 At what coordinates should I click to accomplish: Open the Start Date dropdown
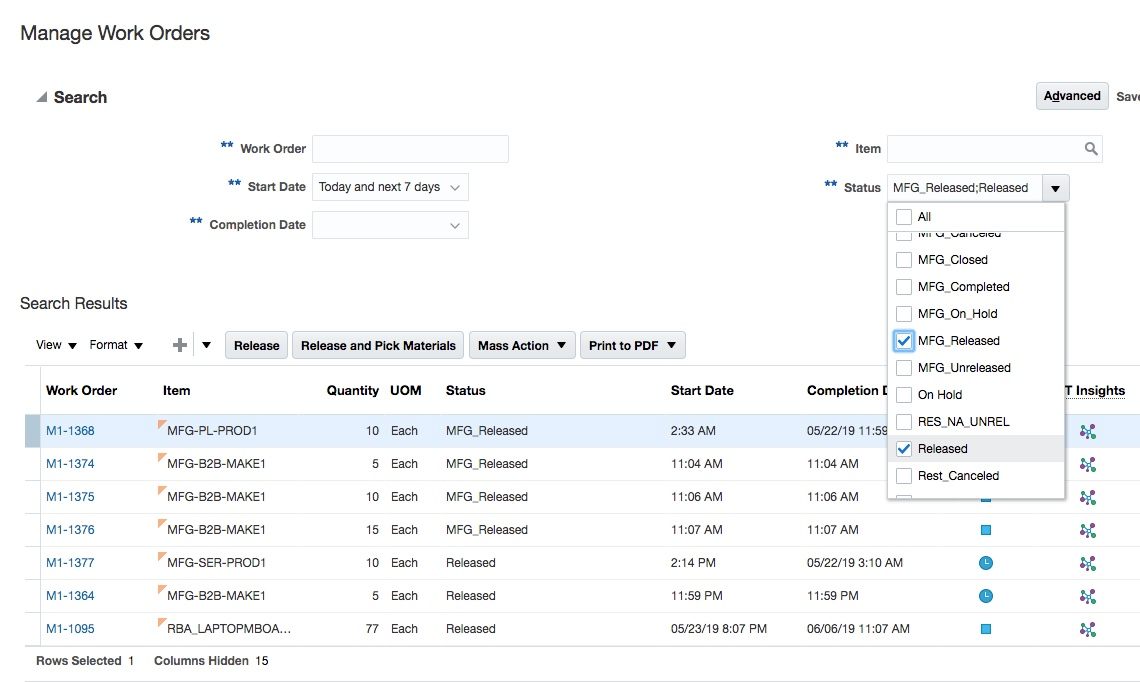point(390,187)
